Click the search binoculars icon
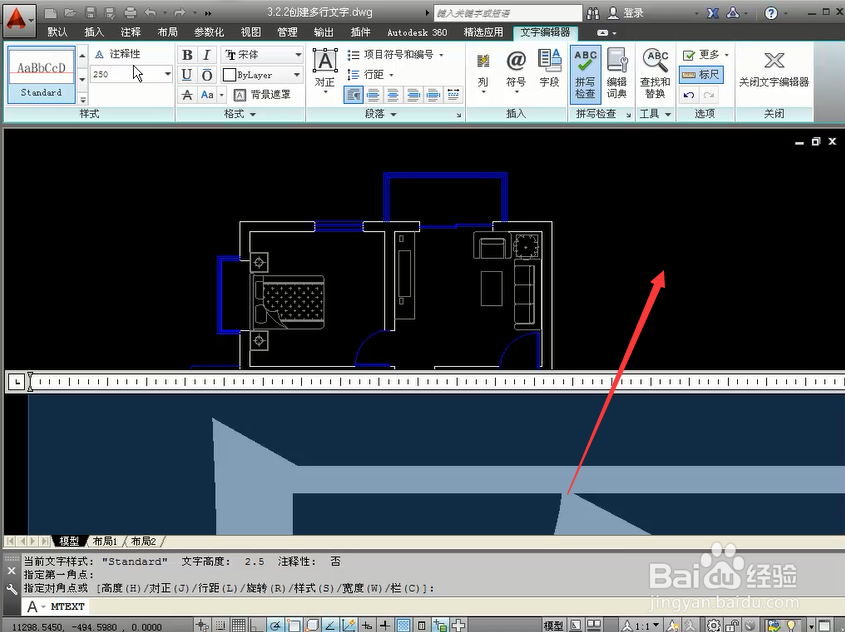This screenshot has width=845, height=632. [593, 13]
